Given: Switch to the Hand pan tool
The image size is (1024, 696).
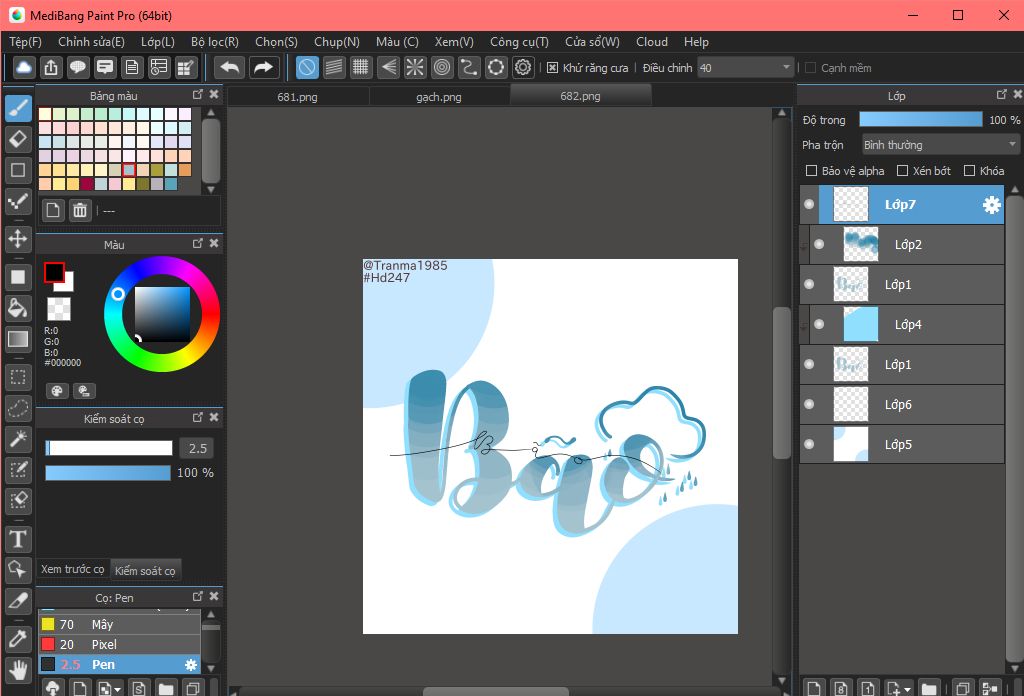Looking at the screenshot, I should (x=18, y=670).
